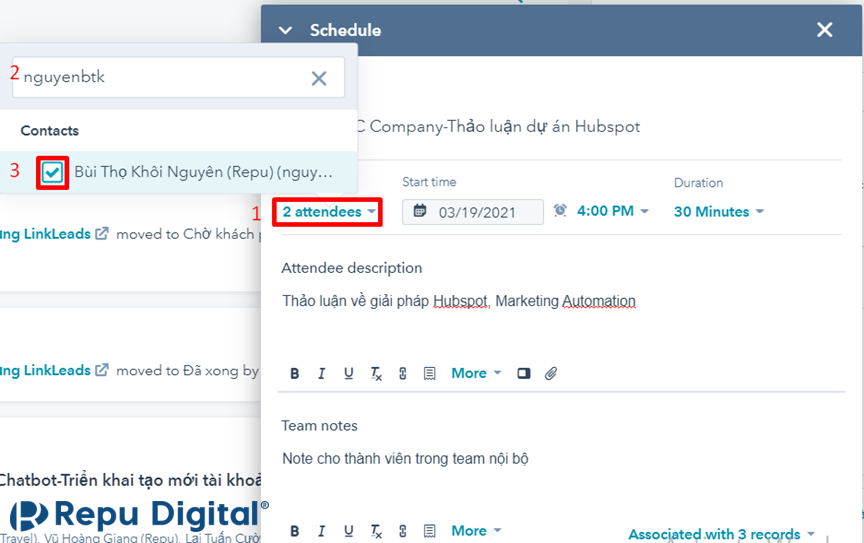Click the paperclip attachment icon
The height and width of the screenshot is (543, 864).
[551, 374]
